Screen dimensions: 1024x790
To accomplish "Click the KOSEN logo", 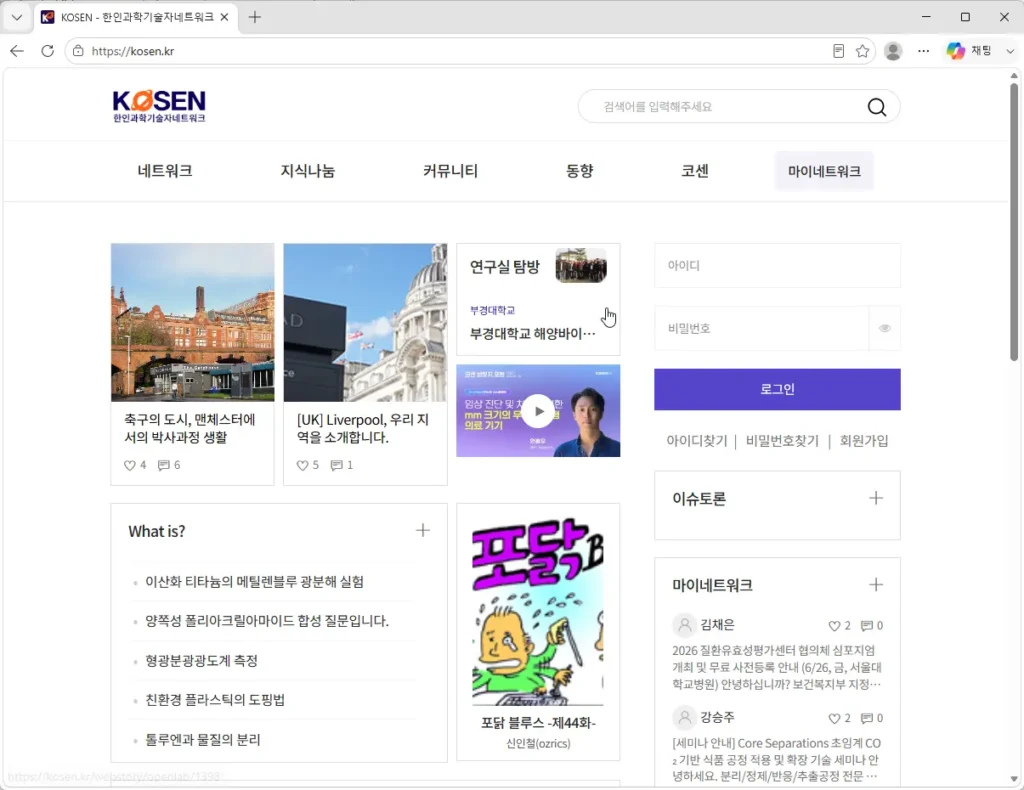I will tap(159, 106).
